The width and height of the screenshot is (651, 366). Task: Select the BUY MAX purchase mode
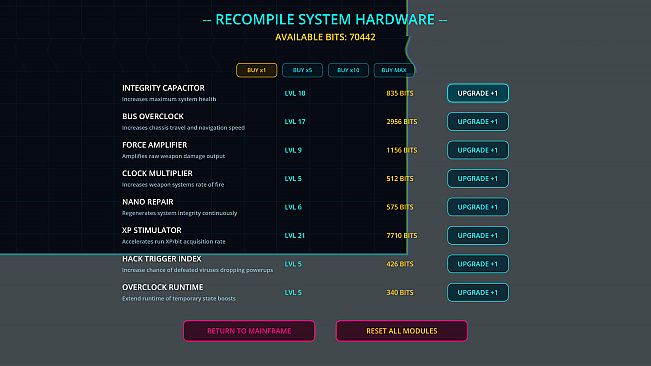[x=394, y=70]
